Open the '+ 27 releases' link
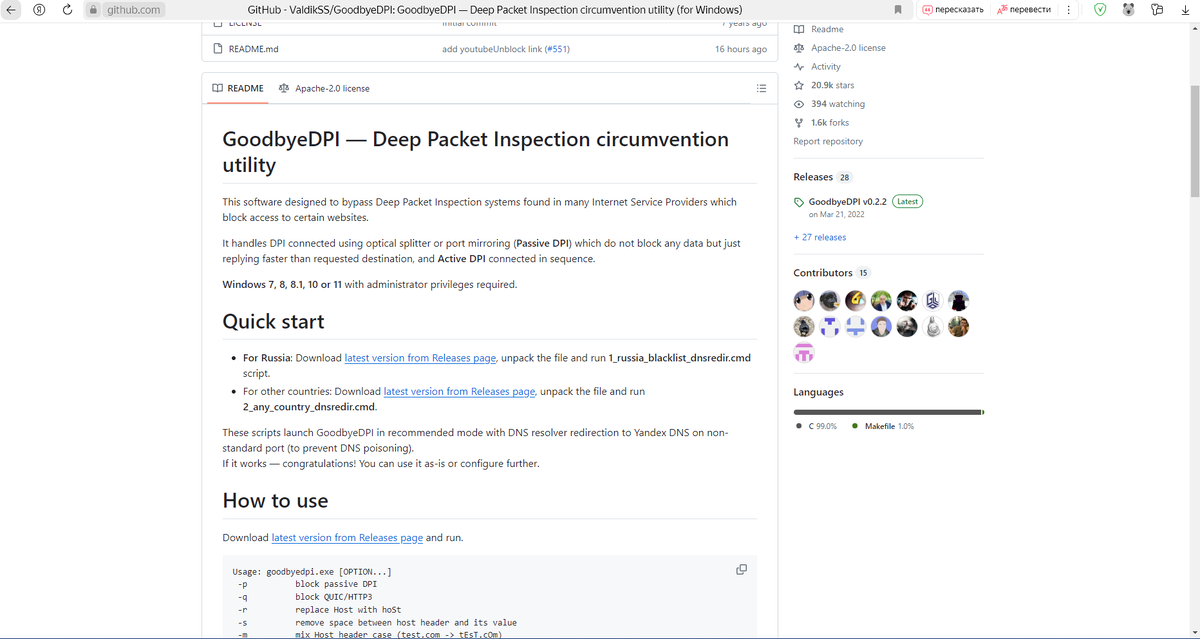1200x639 pixels. click(820, 237)
